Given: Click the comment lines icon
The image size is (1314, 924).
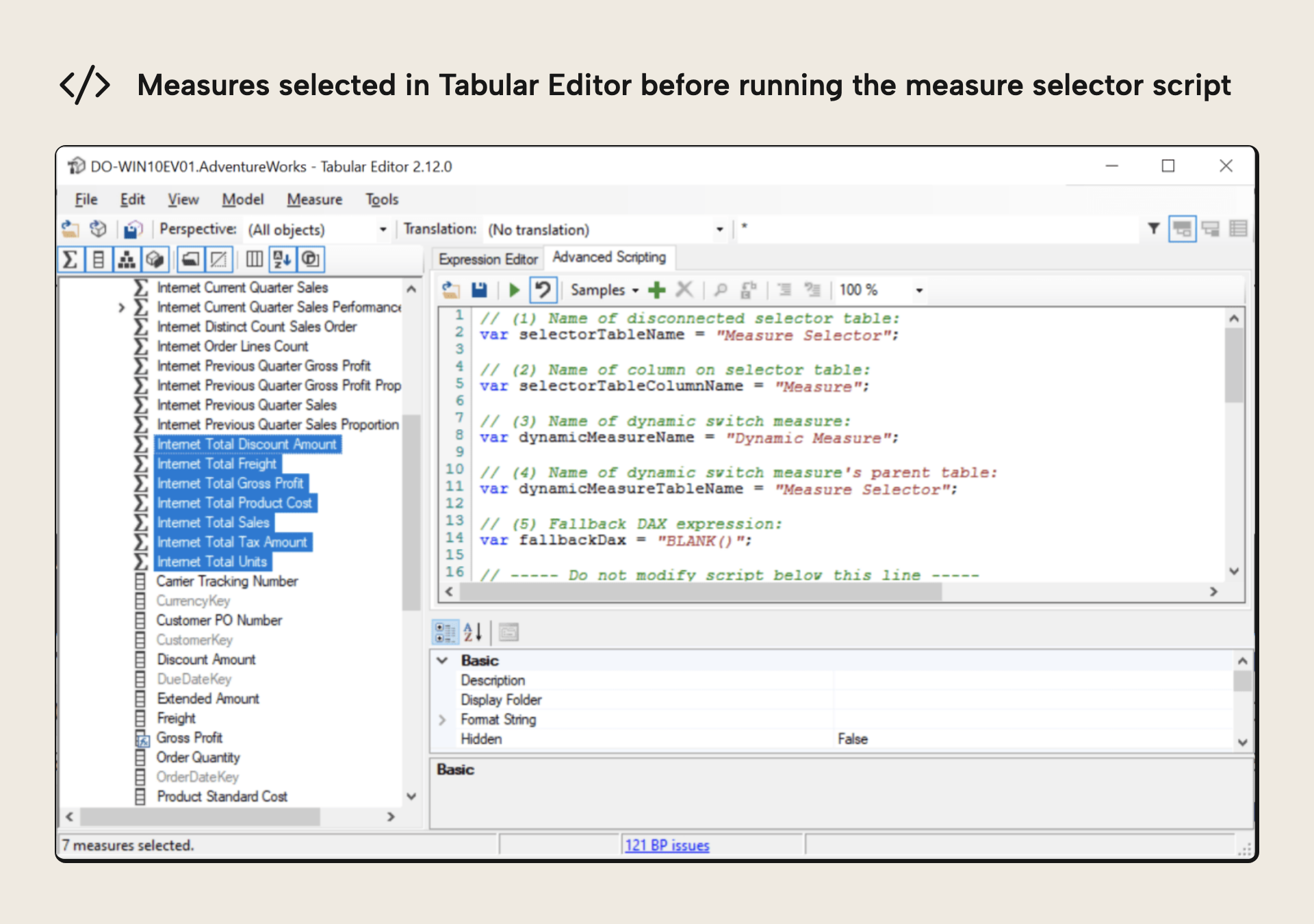Looking at the screenshot, I should point(784,290).
